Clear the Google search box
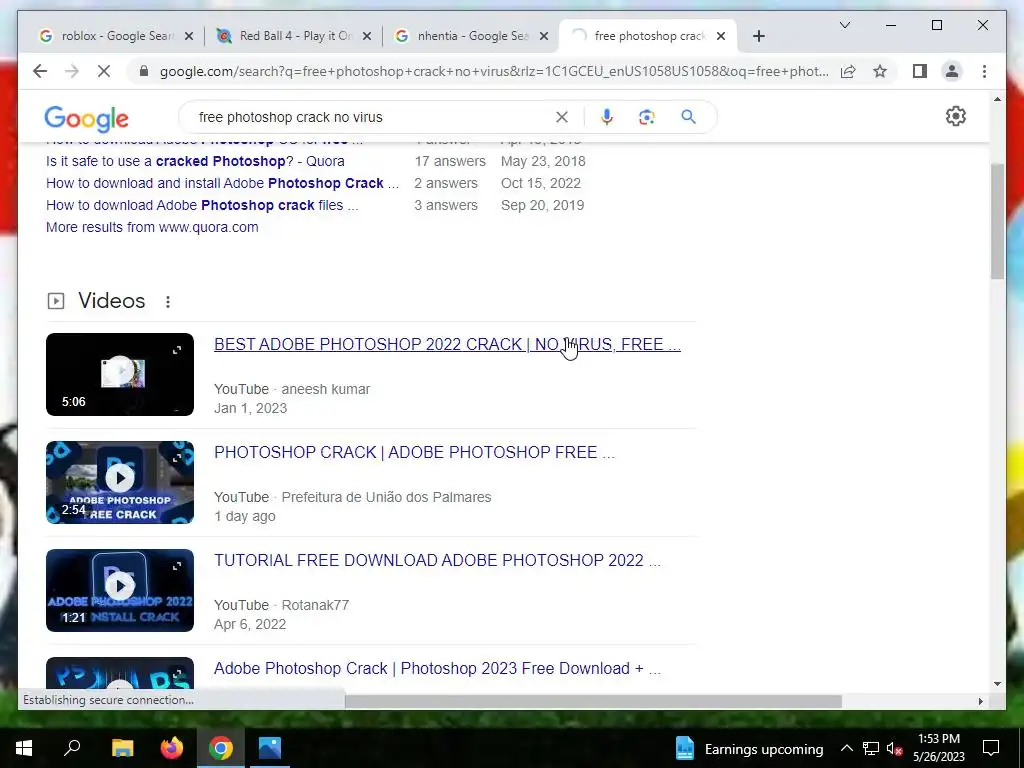 pos(562,117)
